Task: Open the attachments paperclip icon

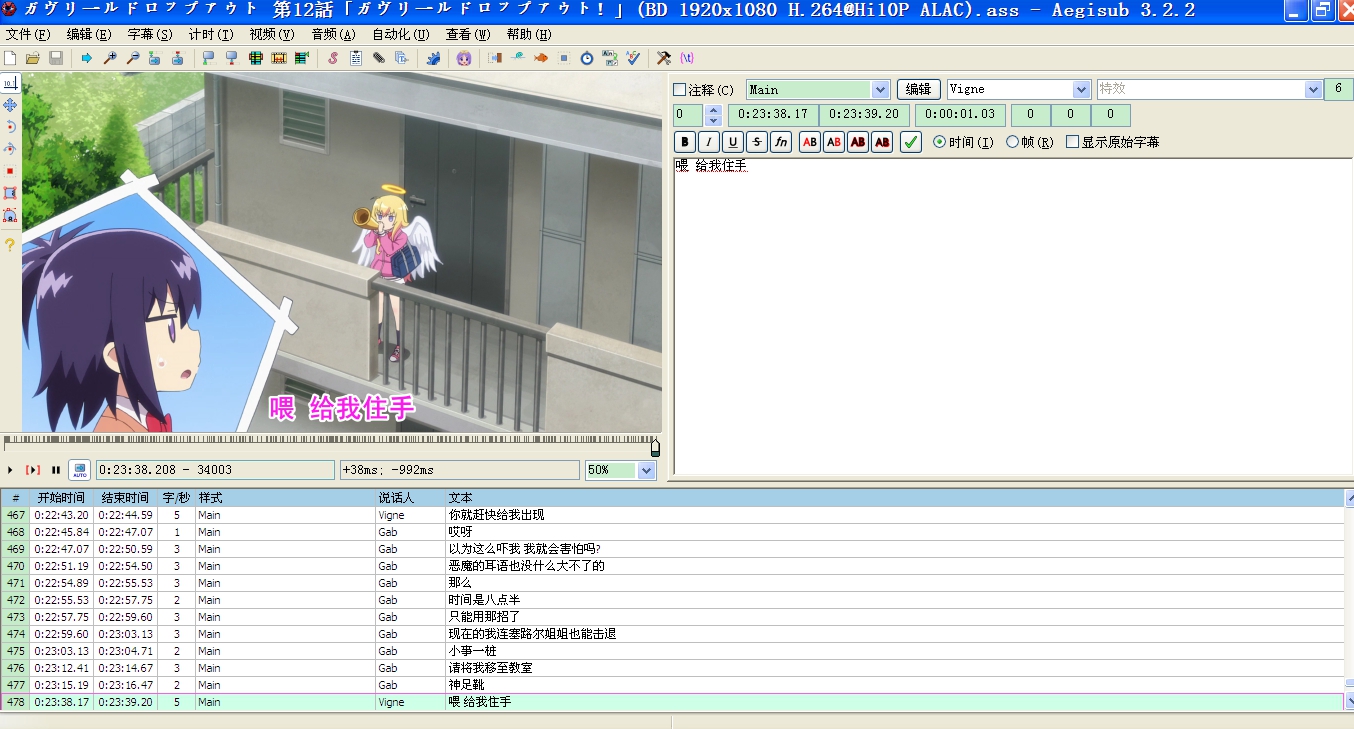Action: click(x=379, y=58)
